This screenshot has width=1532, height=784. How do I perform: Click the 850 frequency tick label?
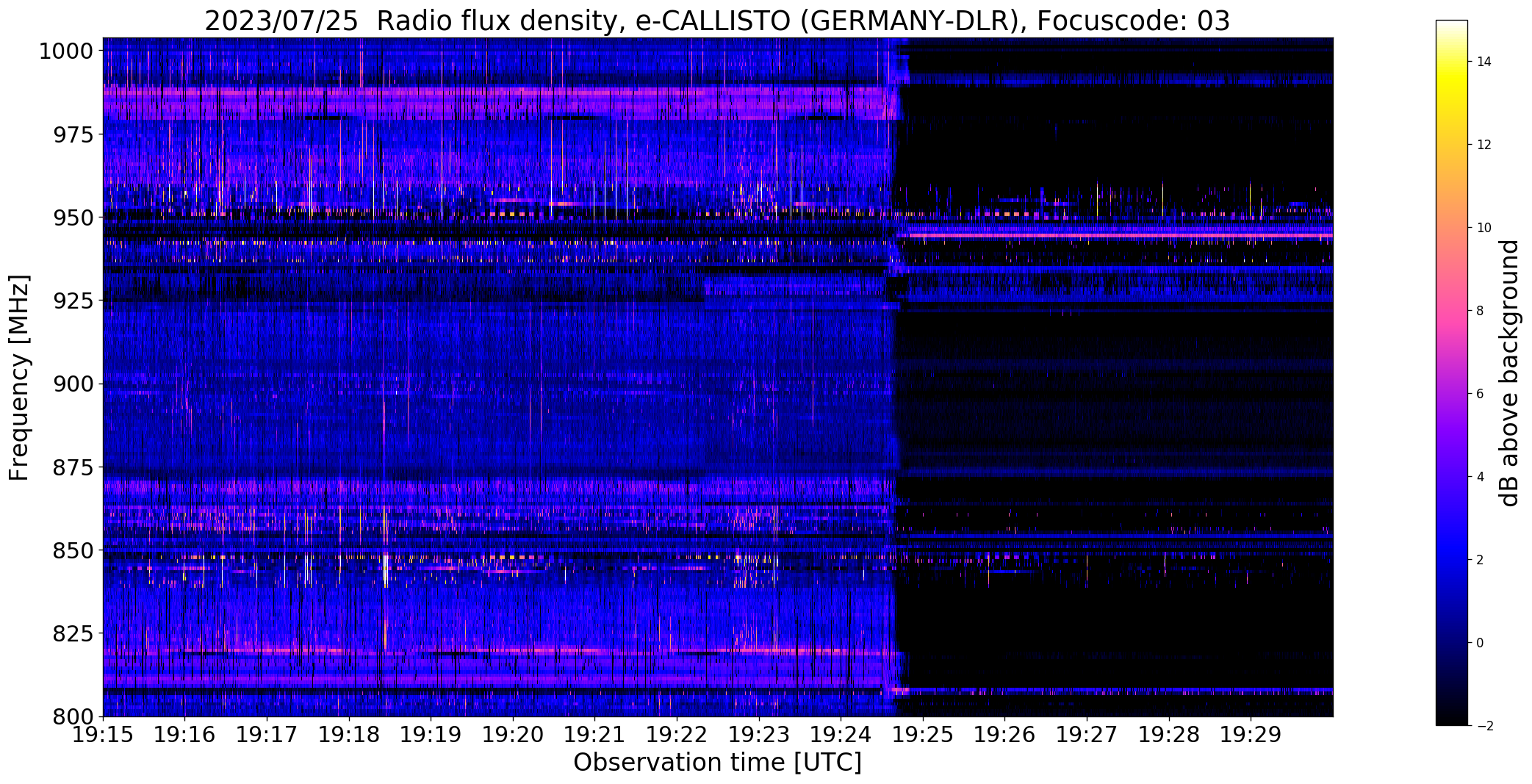pos(73,550)
